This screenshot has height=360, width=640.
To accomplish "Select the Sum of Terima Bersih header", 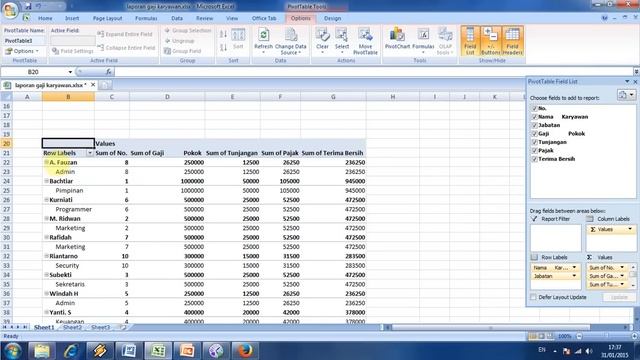I will [x=333, y=153].
